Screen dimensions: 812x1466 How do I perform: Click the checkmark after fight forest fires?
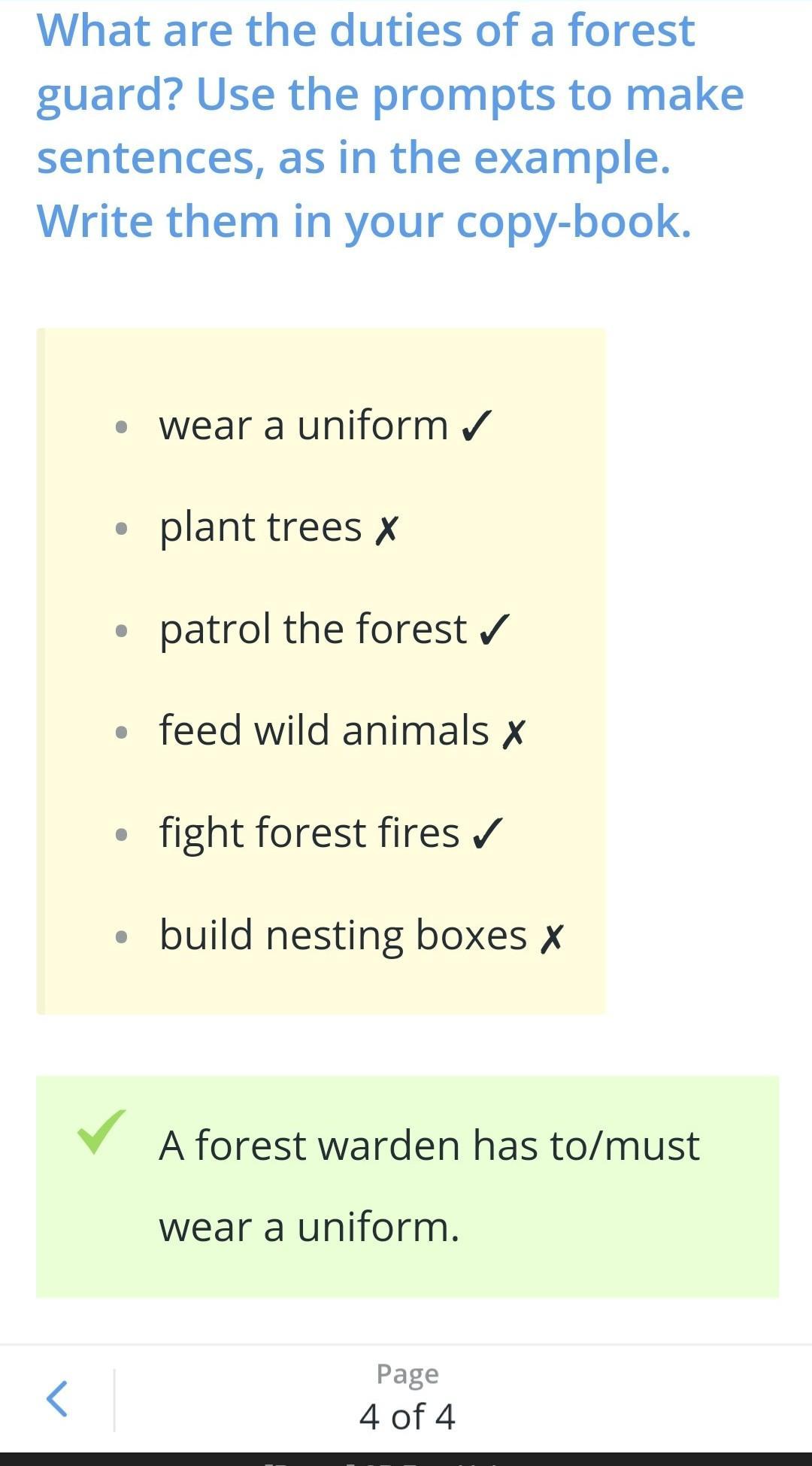(487, 833)
